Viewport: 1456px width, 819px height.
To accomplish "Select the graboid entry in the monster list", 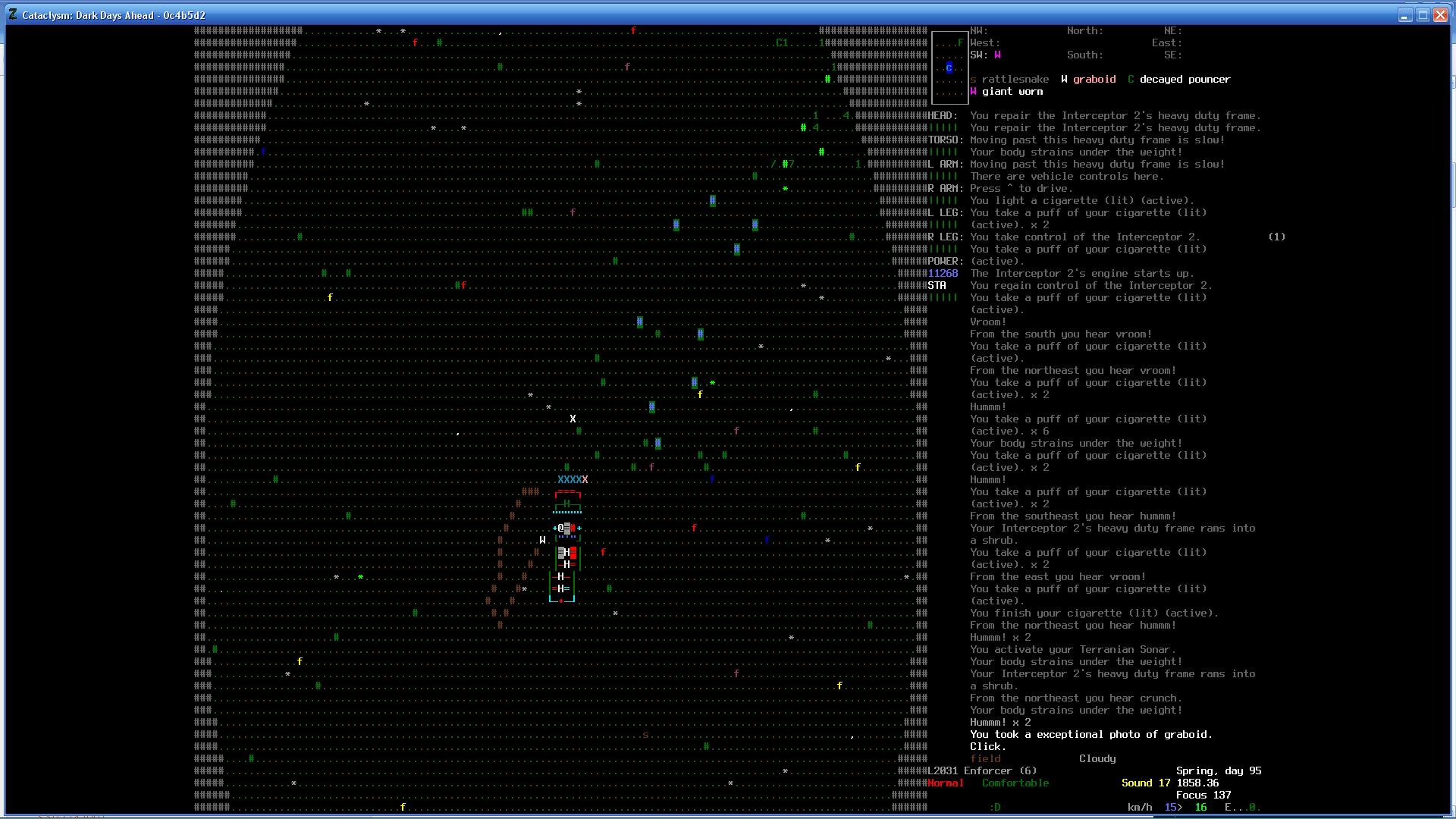I will (1094, 80).
